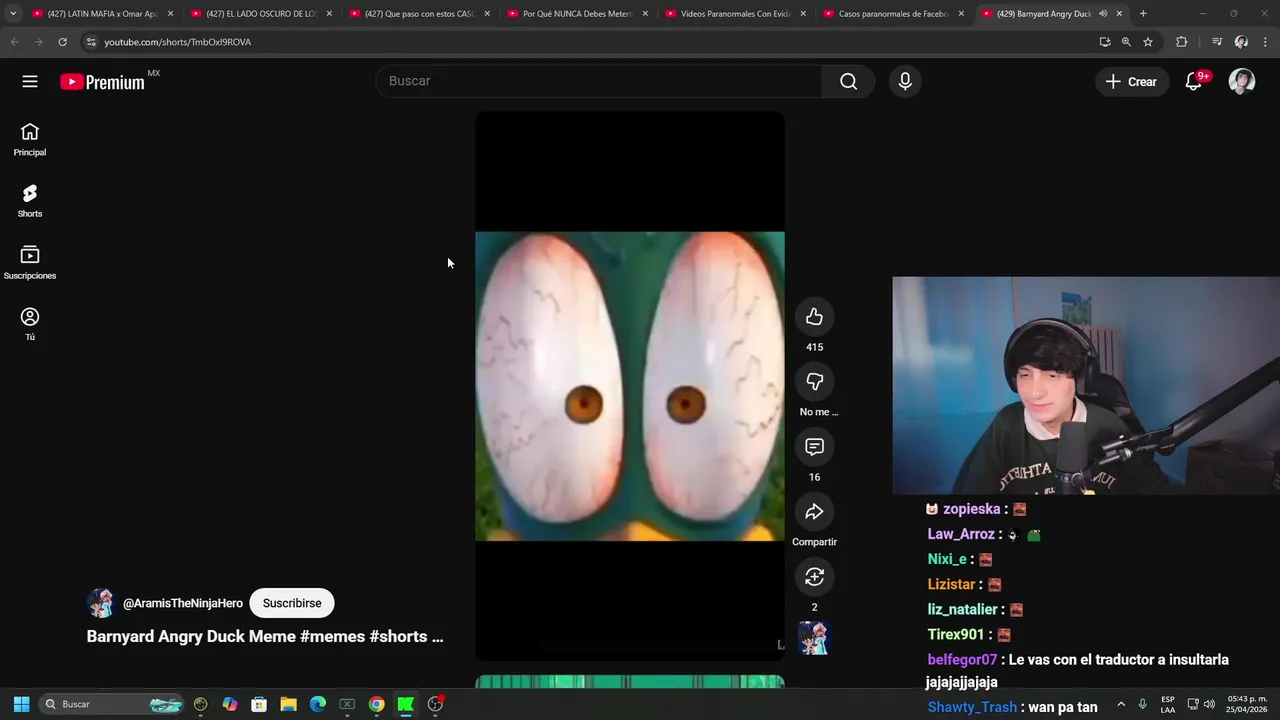
Task: Close the LATIN MAFIA x Omar tab
Action: 170,14
